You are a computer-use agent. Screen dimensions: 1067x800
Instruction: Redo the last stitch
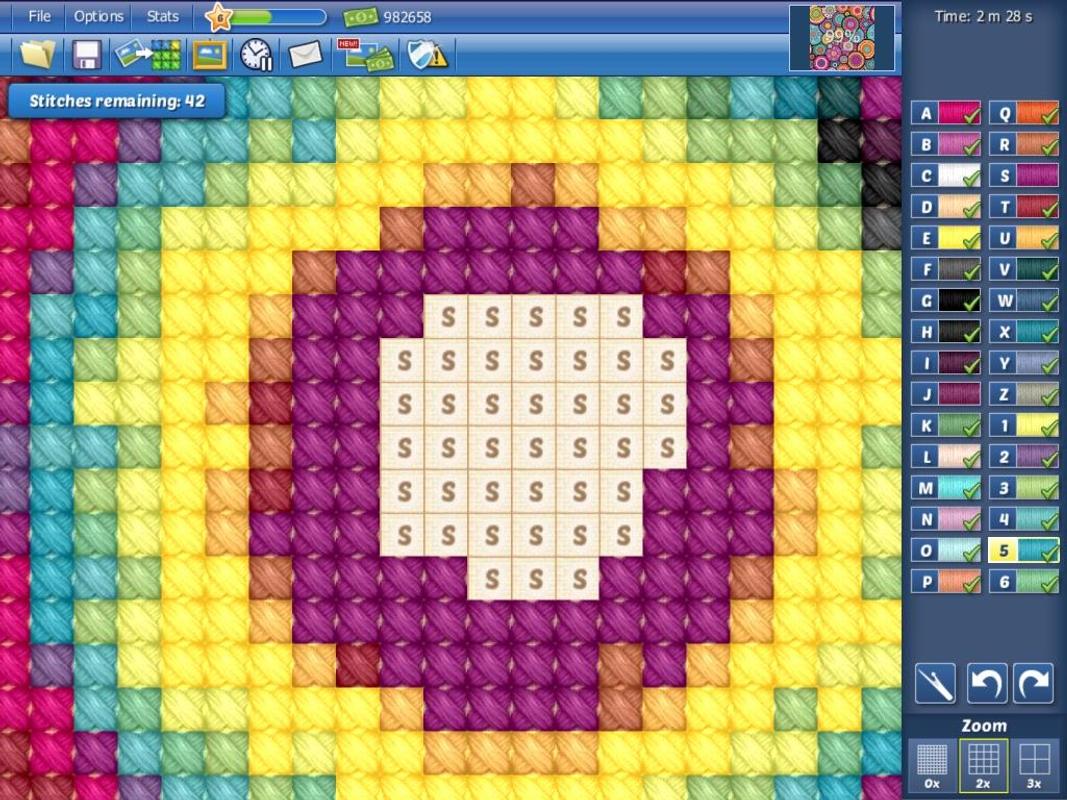(1034, 683)
